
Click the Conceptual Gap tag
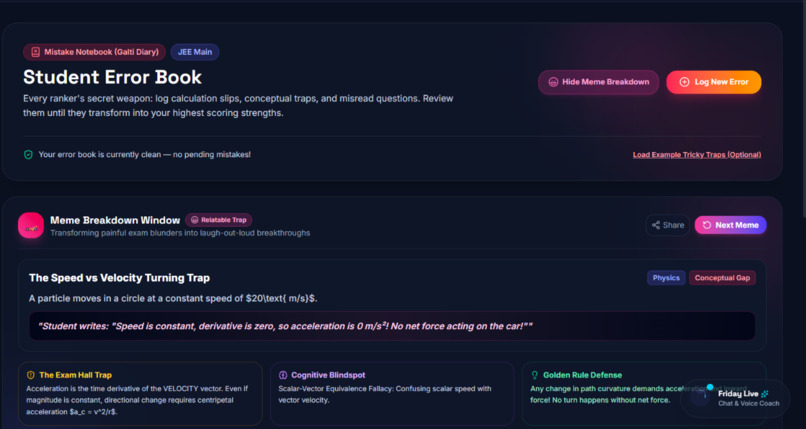pyautogui.click(x=722, y=278)
